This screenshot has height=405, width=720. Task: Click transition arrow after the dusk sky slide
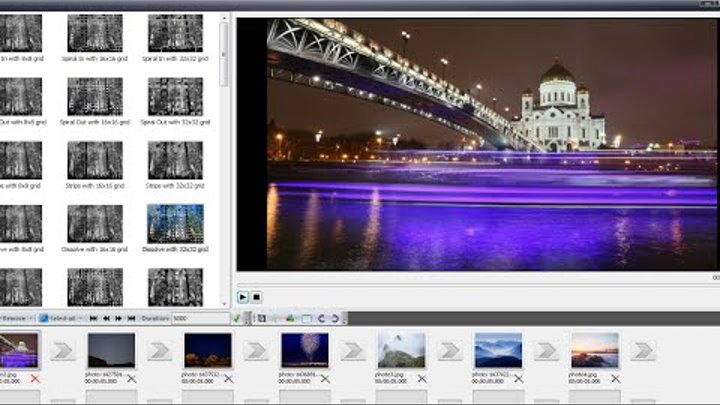coord(159,351)
